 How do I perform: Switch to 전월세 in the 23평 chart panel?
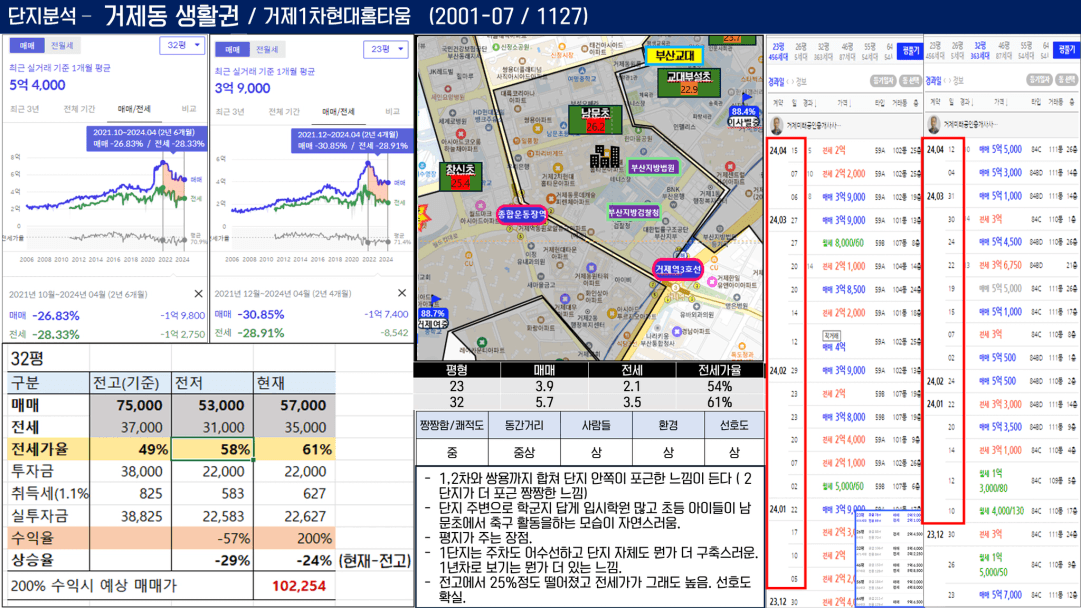tap(267, 50)
